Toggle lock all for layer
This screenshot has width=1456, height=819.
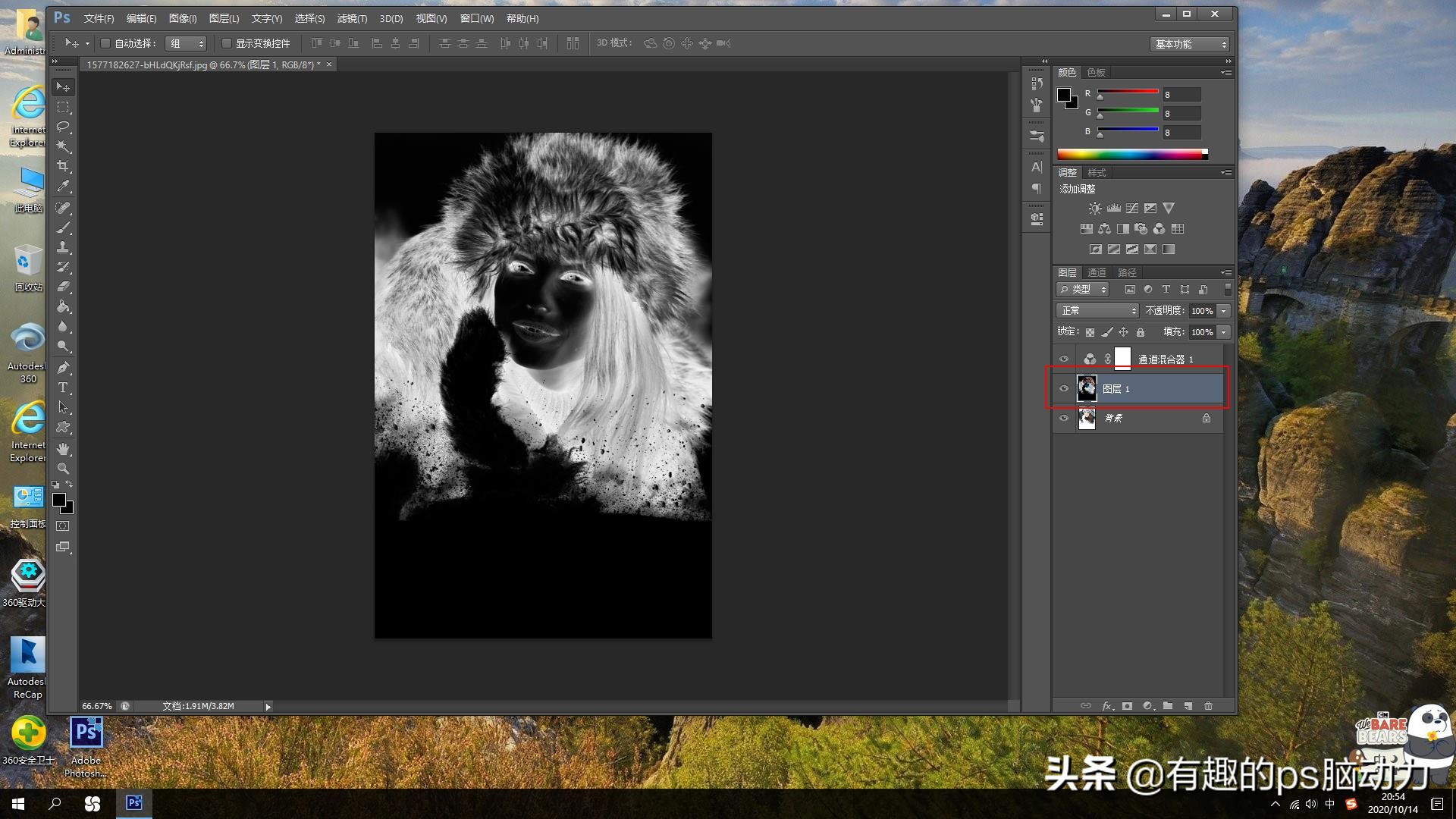[x=1140, y=332]
